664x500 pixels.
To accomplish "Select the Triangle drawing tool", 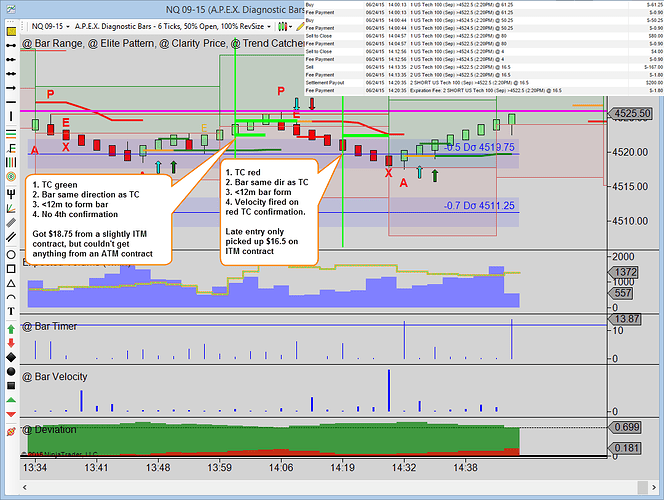I will click(x=11, y=283).
